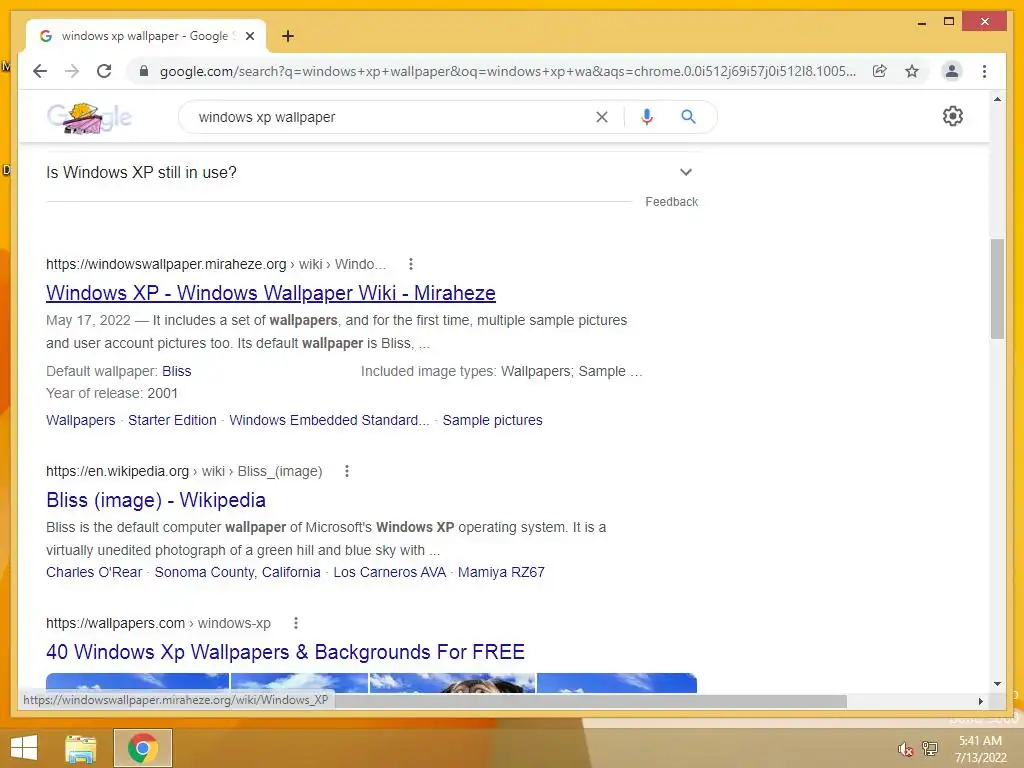Open the Bliss default wallpaper link

click(176, 371)
